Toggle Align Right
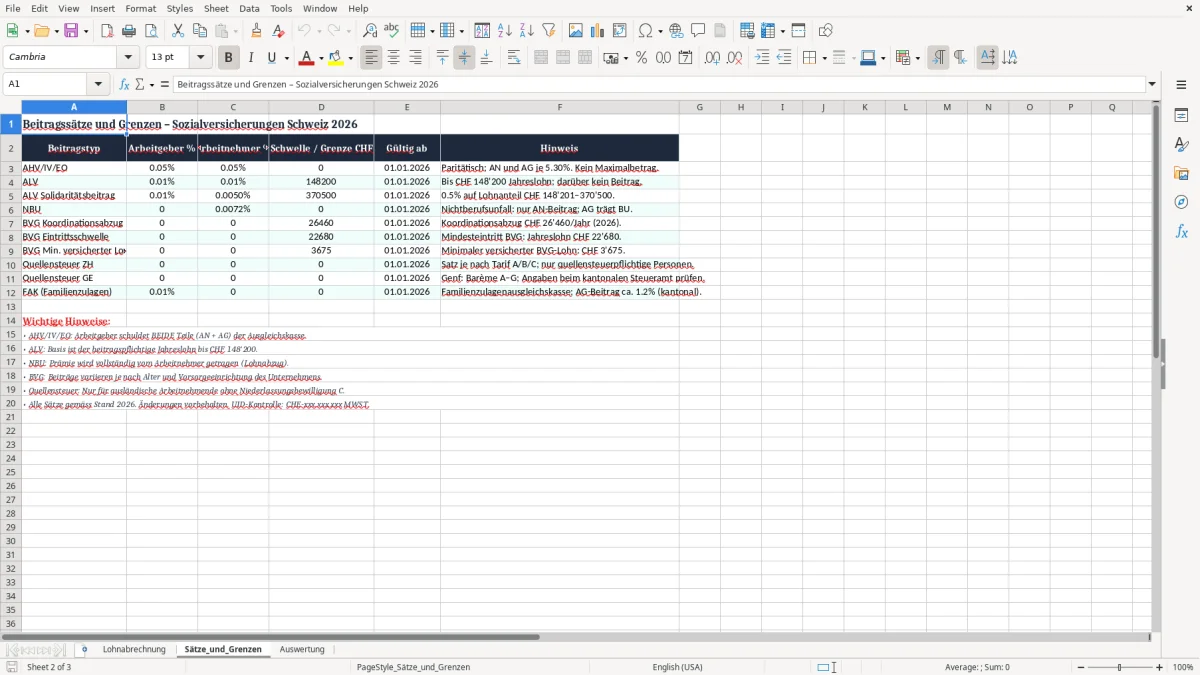Viewport: 1200px width, 675px height. pos(415,58)
